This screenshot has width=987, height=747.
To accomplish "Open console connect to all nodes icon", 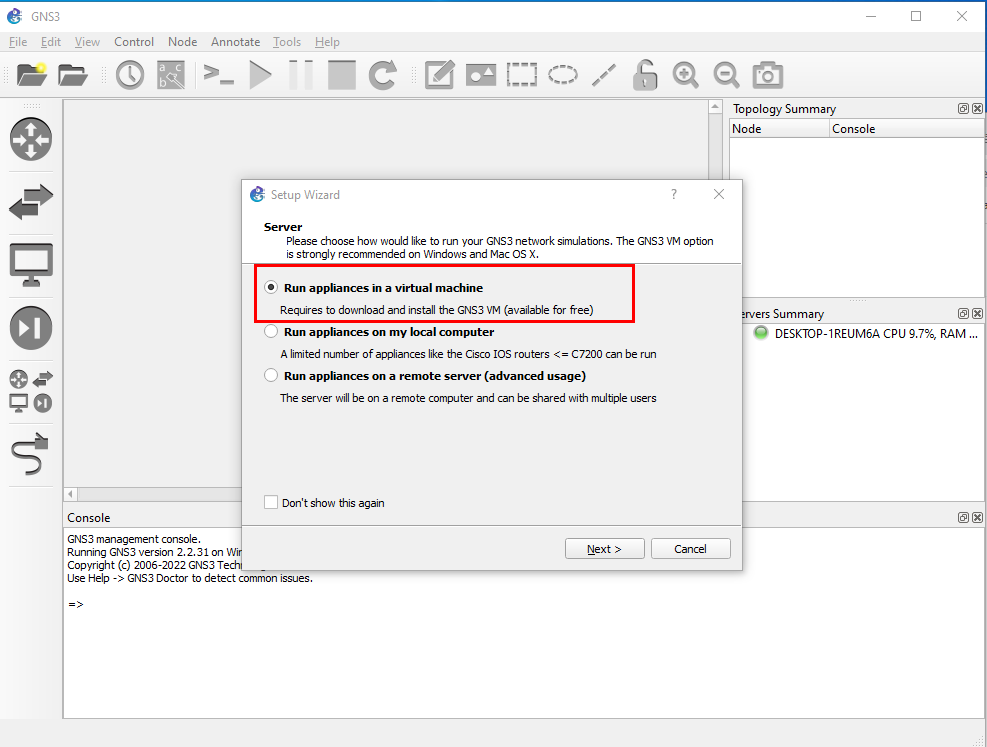I will (218, 75).
